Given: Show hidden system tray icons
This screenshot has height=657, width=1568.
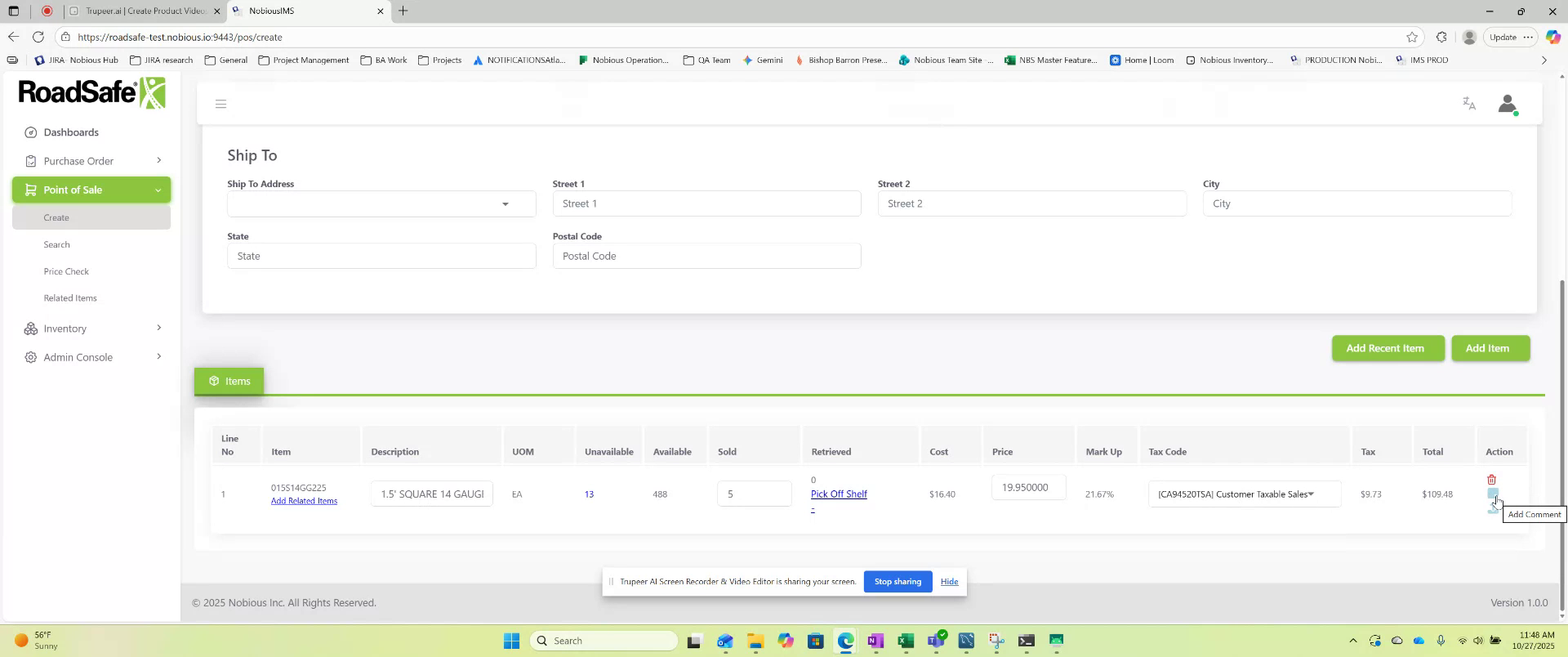Looking at the screenshot, I should click(x=1352, y=641).
